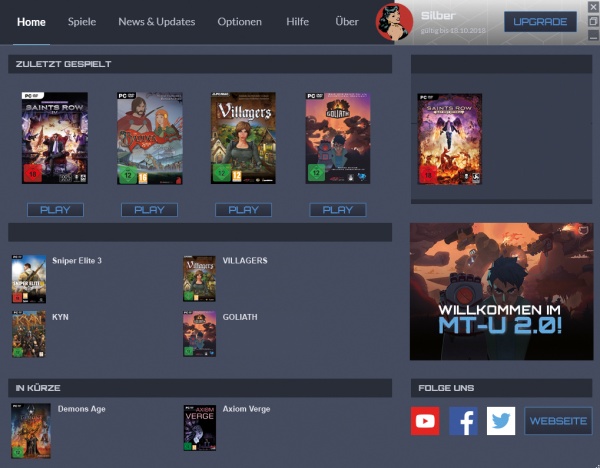Close the launcher window
The height and width of the screenshot is (468, 600).
[593, 7]
